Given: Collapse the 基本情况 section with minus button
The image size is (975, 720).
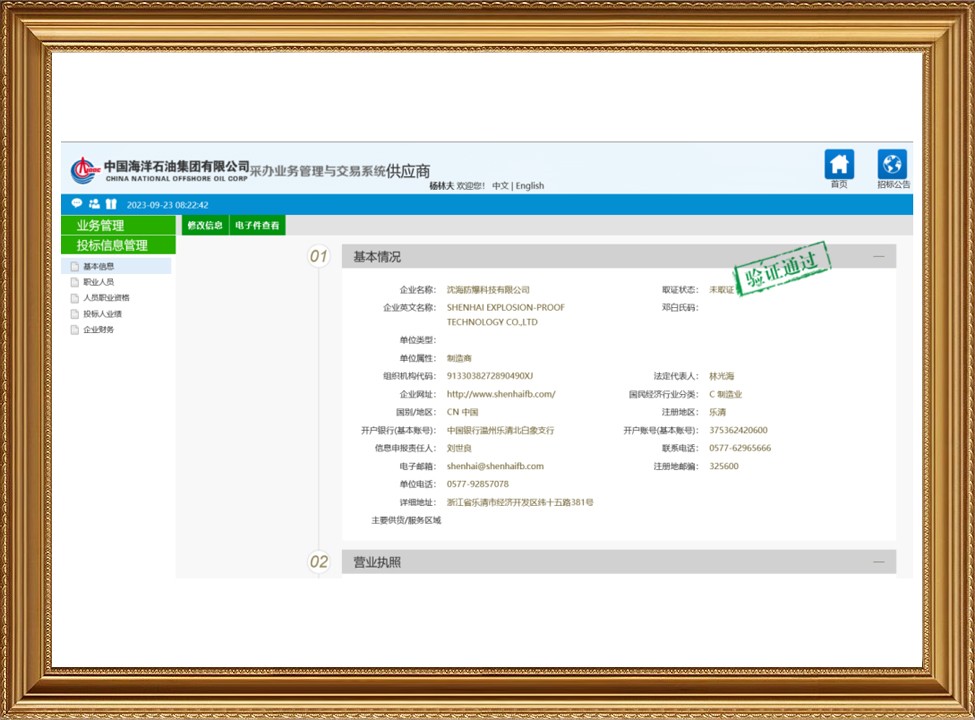Looking at the screenshot, I should coord(878,257).
